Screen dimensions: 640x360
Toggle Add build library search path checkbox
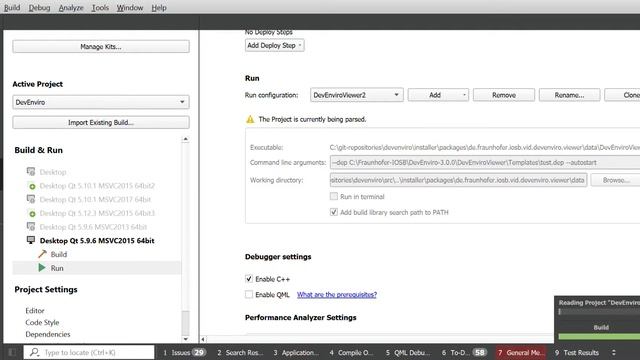click(333, 212)
